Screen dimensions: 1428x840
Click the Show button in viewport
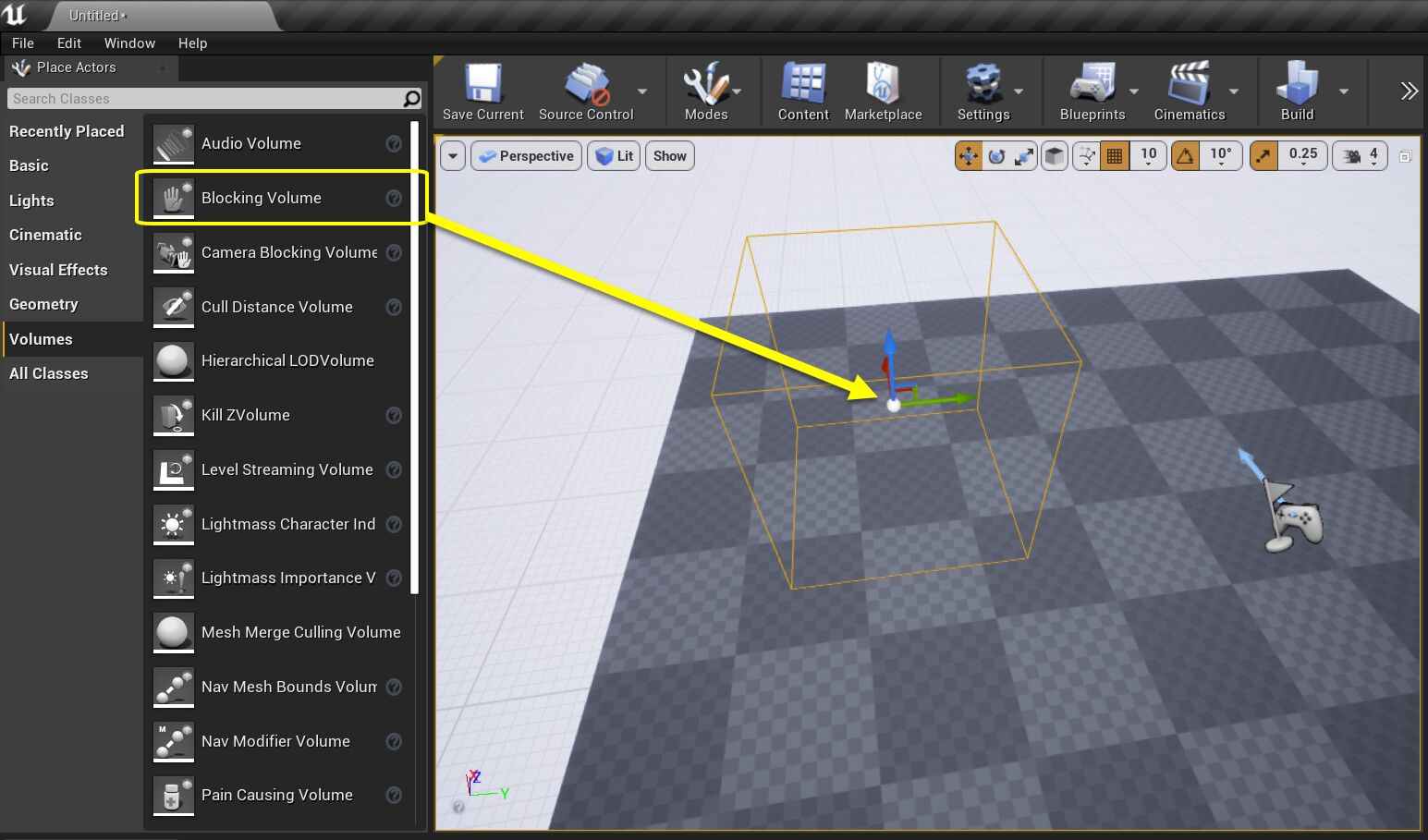669,156
